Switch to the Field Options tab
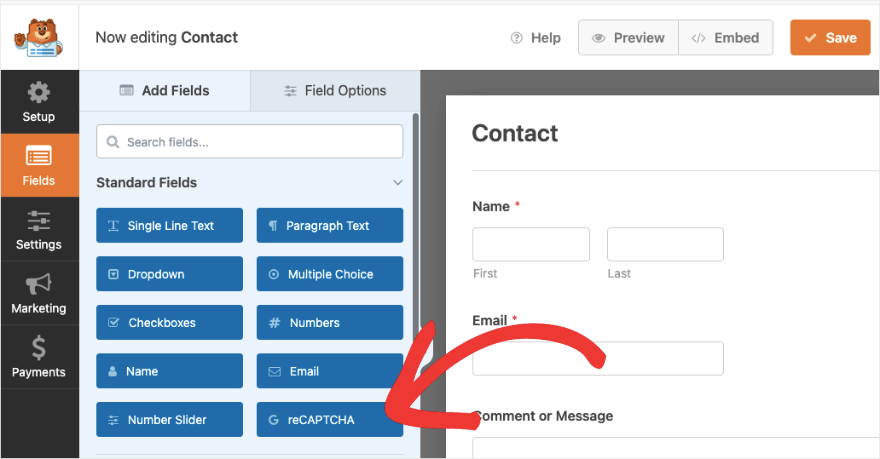The height and width of the screenshot is (459, 880). [334, 90]
